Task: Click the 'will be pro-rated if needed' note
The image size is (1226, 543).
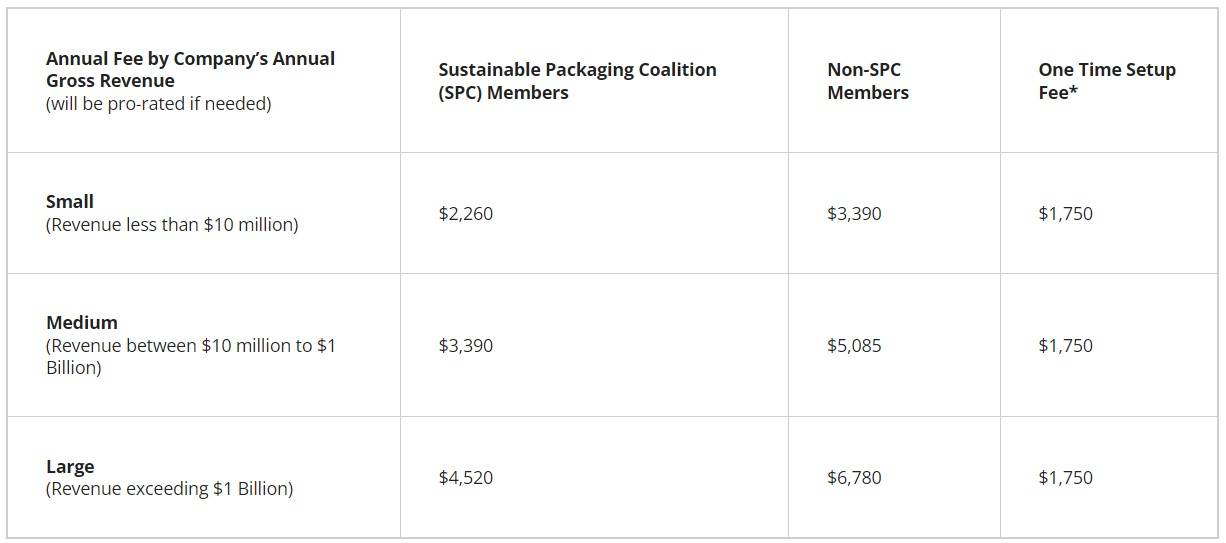Action: pos(158,104)
